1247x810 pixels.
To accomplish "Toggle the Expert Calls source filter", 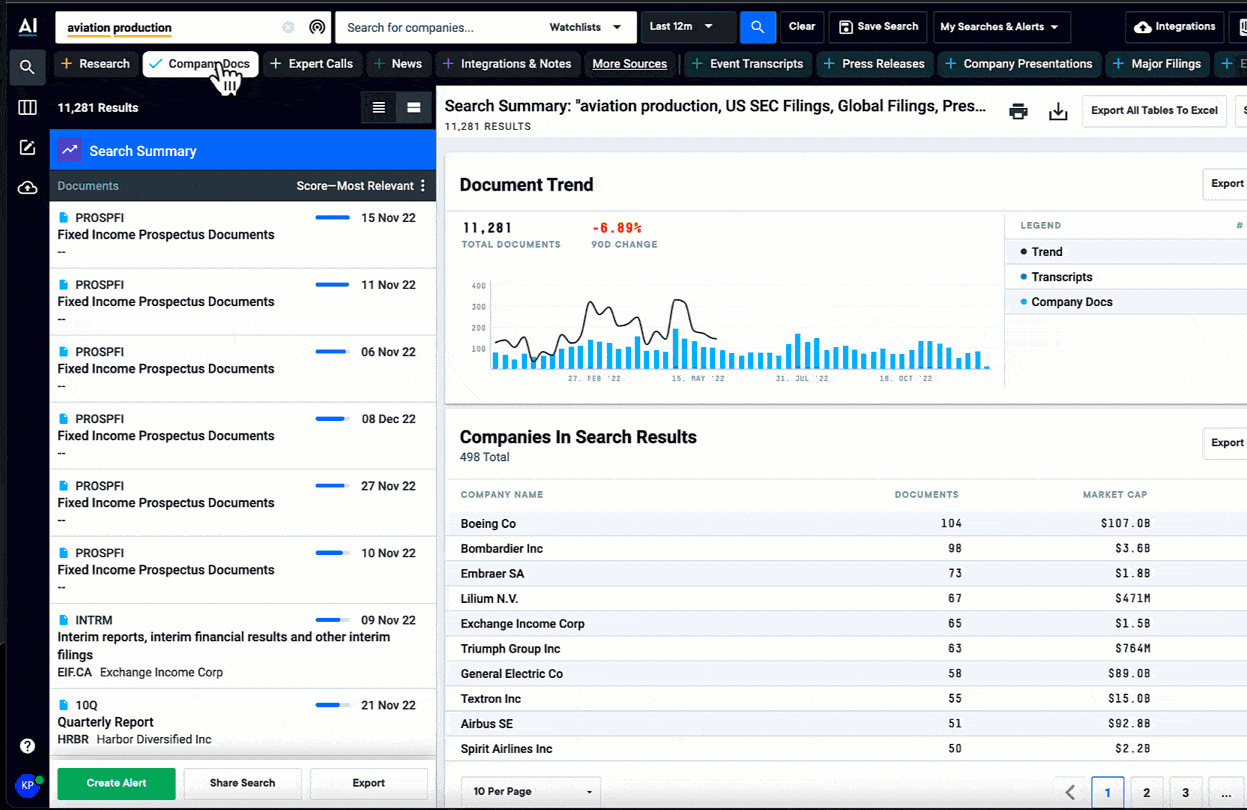I will [x=312, y=64].
